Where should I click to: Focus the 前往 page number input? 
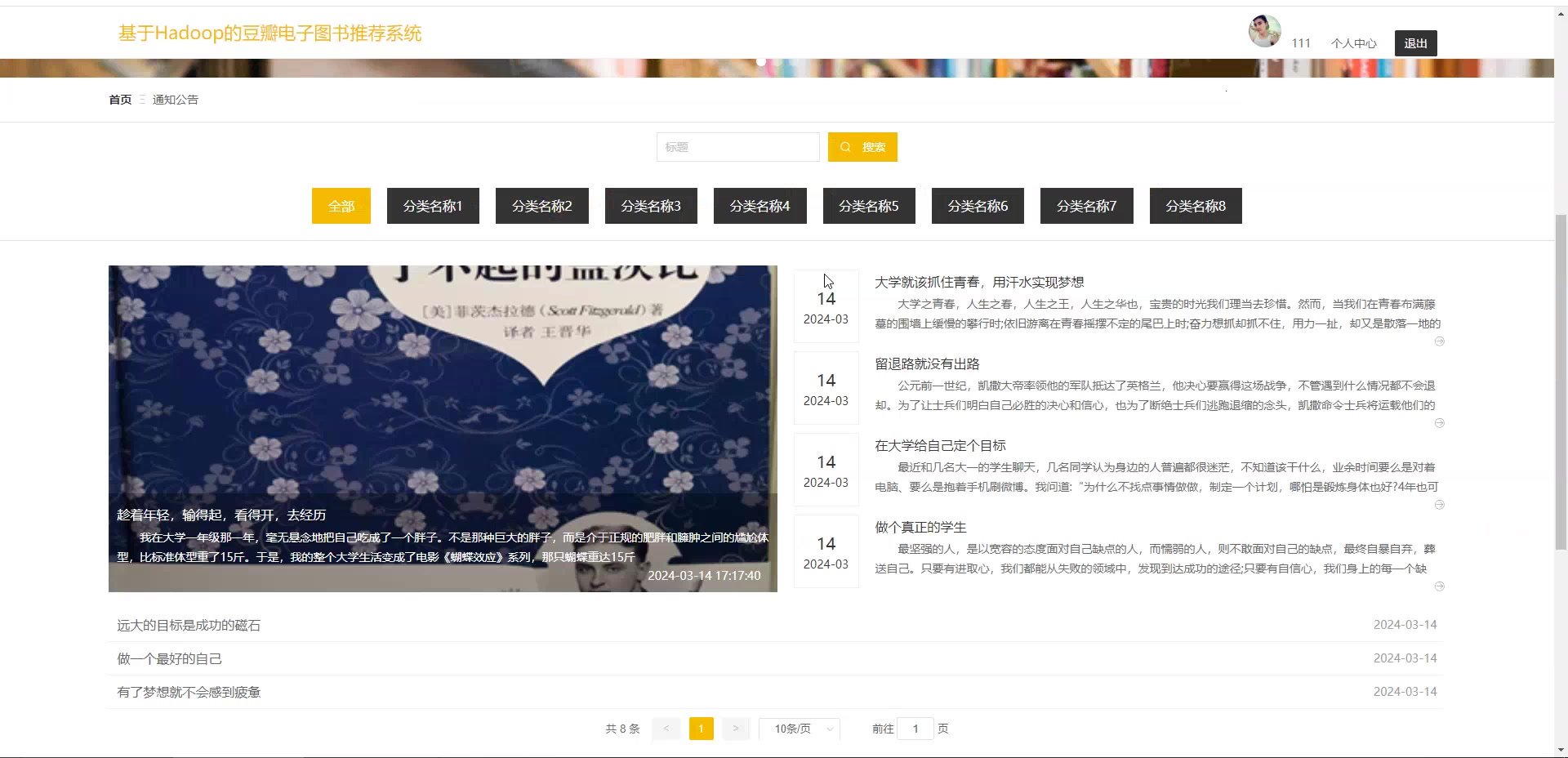click(915, 729)
